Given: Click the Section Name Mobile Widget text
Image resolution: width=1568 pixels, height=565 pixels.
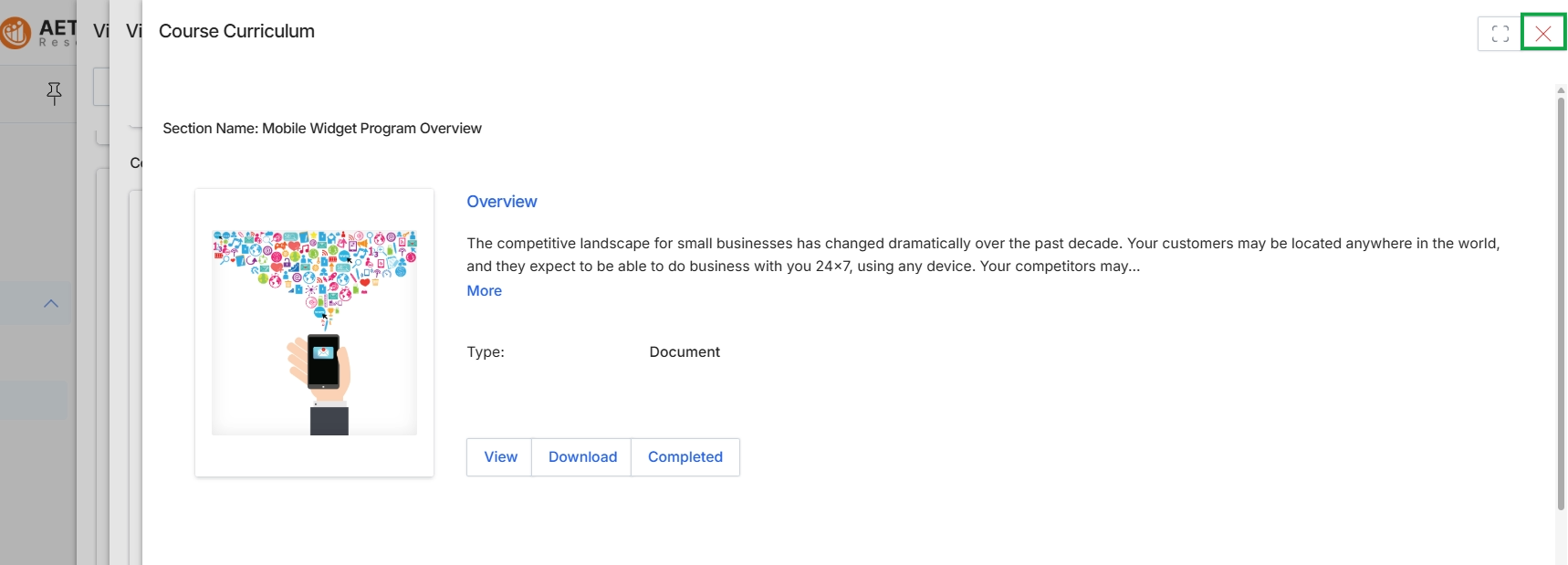Looking at the screenshot, I should [x=322, y=129].
